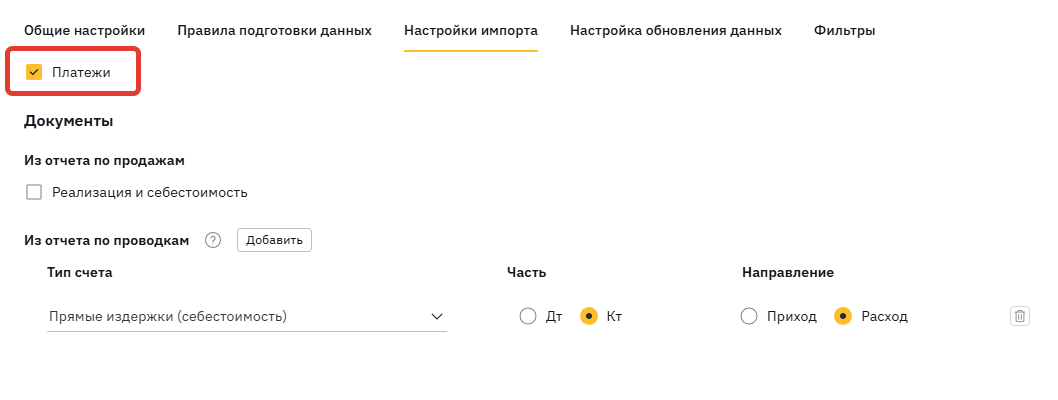This screenshot has width=1058, height=400.
Task: Click the Приход label text
Action: [791, 316]
